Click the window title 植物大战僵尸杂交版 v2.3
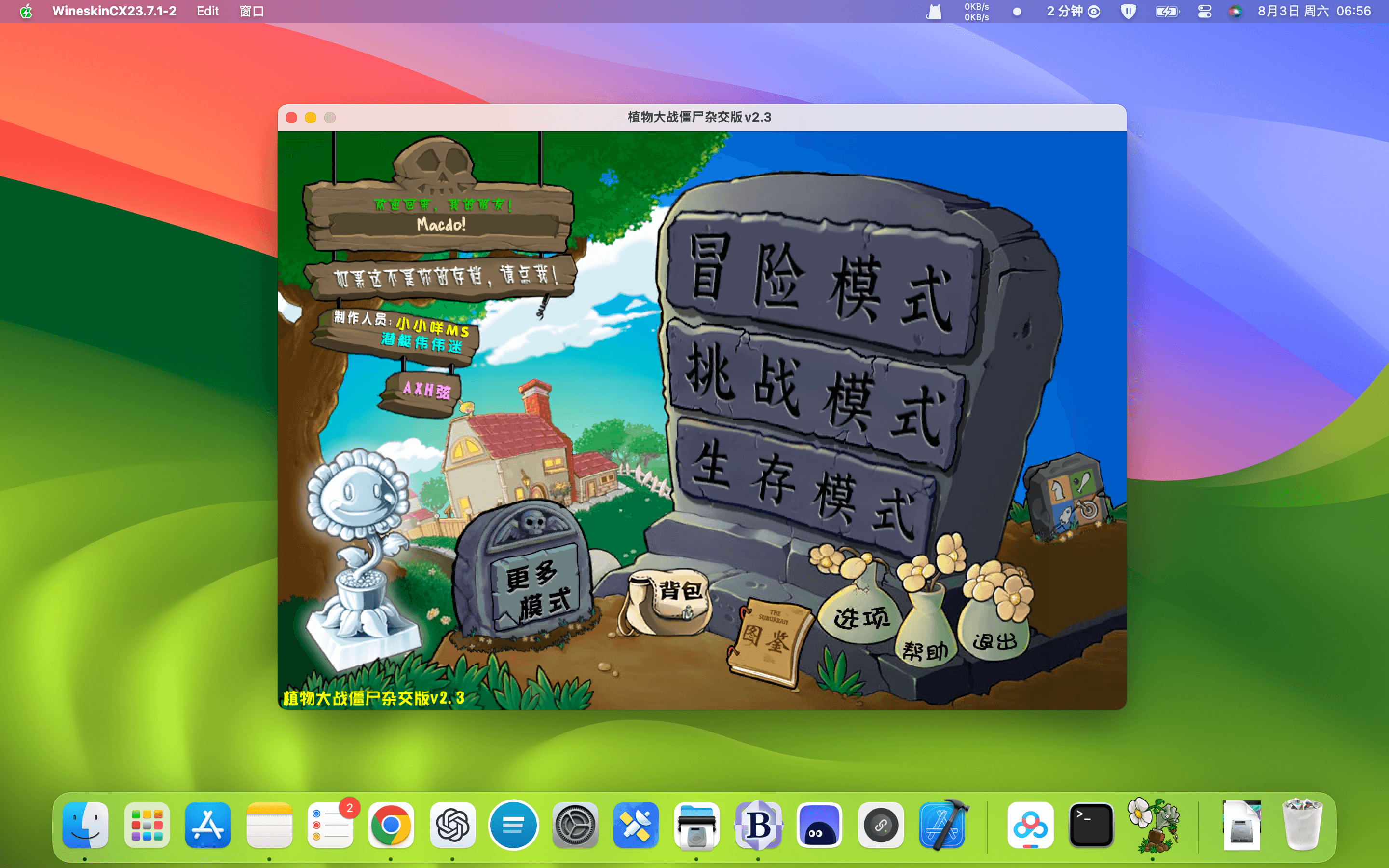The height and width of the screenshot is (868, 1389). click(x=699, y=117)
